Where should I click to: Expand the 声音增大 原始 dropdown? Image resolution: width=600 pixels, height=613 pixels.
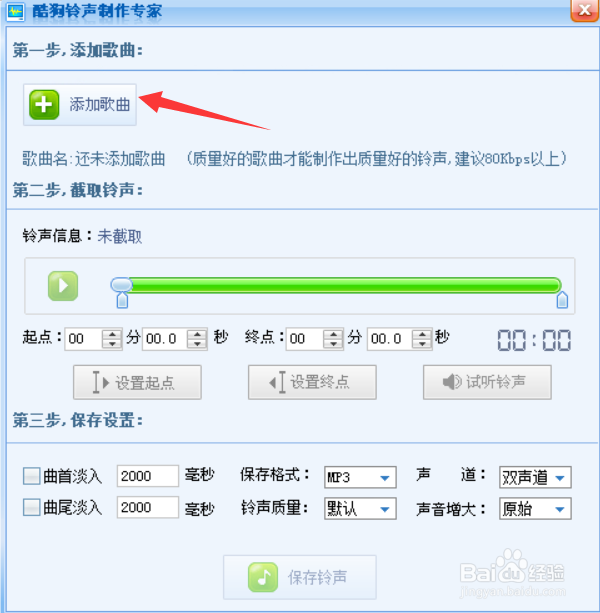click(x=535, y=508)
